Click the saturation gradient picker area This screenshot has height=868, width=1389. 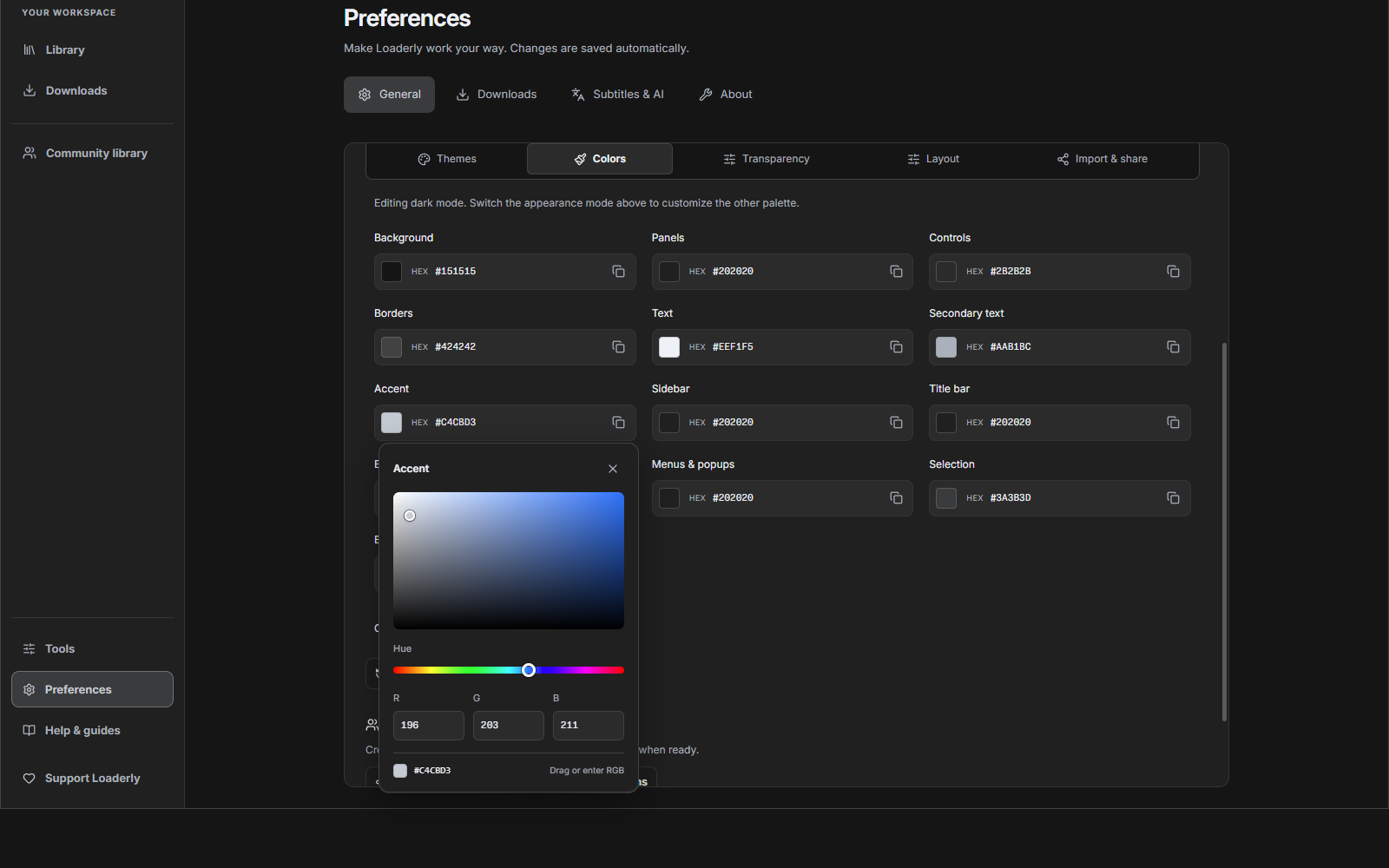click(509, 561)
